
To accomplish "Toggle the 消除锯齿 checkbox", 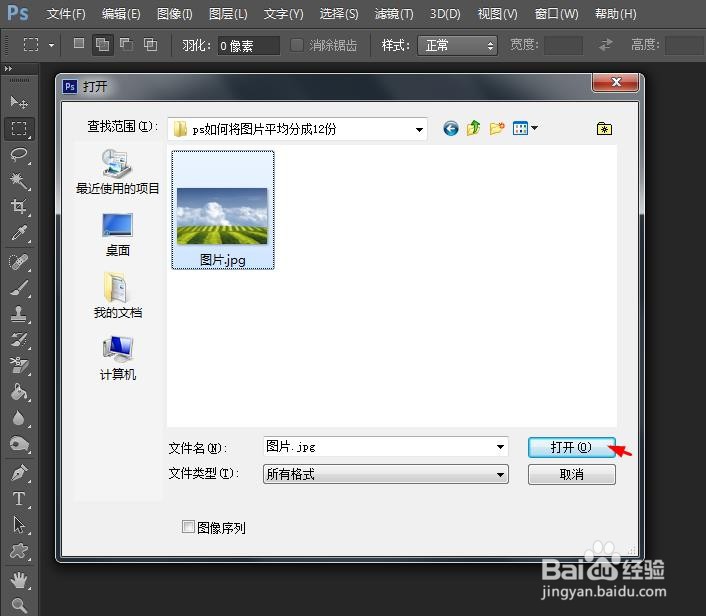I will point(296,45).
